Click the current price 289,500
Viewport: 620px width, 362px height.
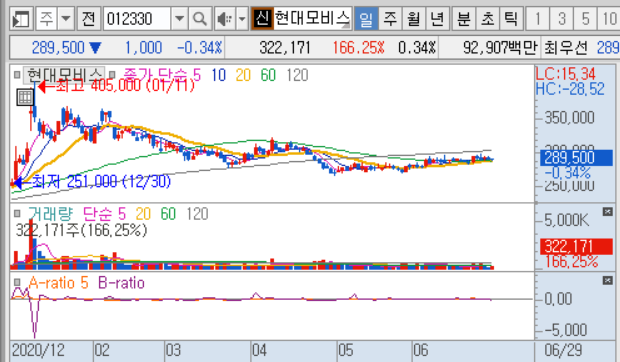(58, 48)
